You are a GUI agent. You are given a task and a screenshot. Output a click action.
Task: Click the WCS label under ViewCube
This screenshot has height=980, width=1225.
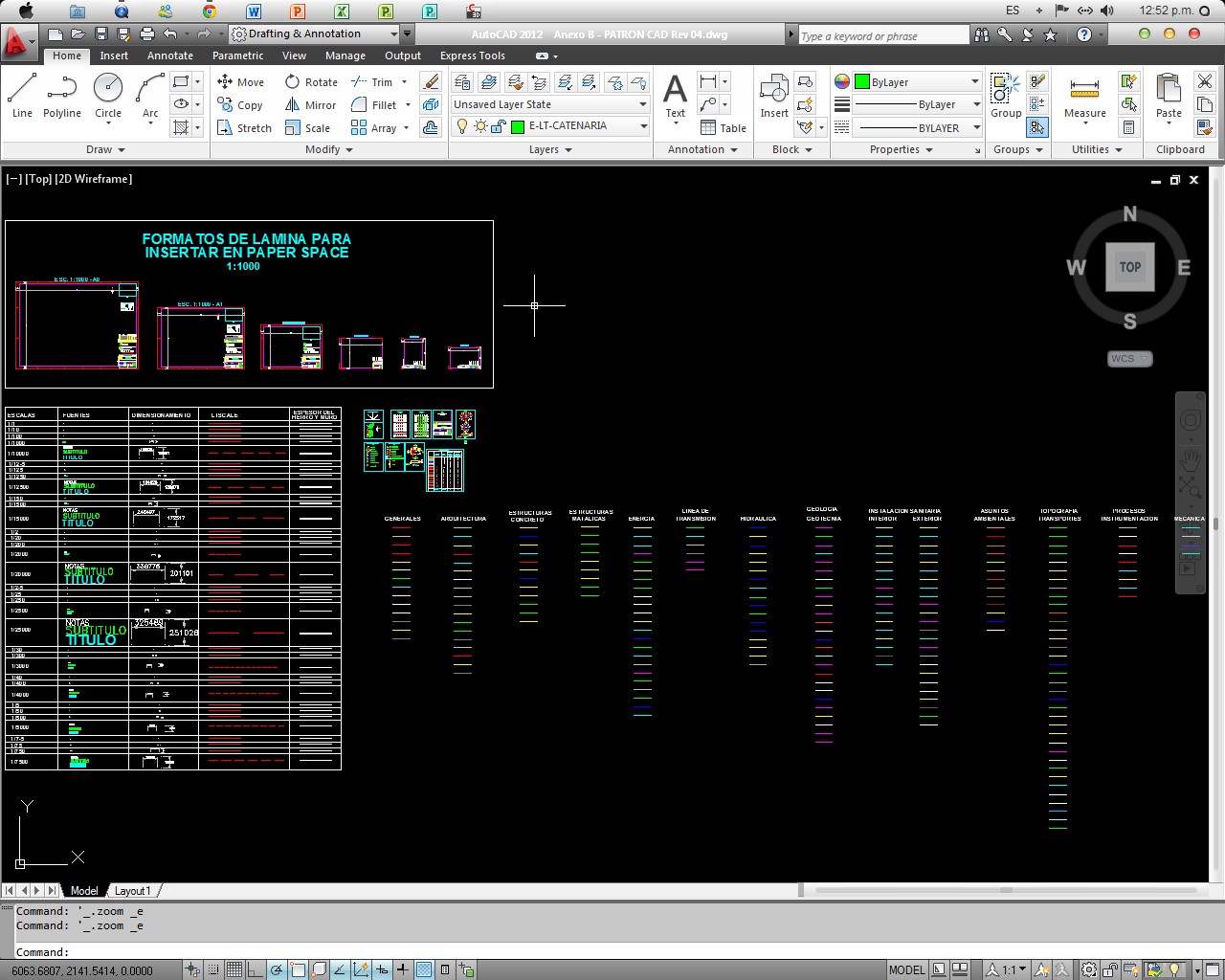coord(1129,359)
